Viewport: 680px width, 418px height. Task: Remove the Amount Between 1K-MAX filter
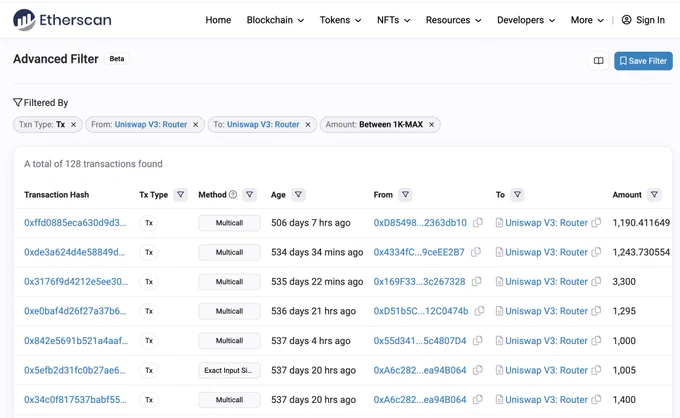(x=432, y=124)
